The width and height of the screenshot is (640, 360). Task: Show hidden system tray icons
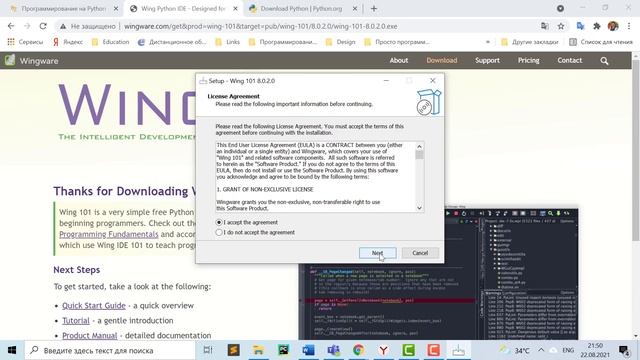pyautogui.click(x=541, y=350)
